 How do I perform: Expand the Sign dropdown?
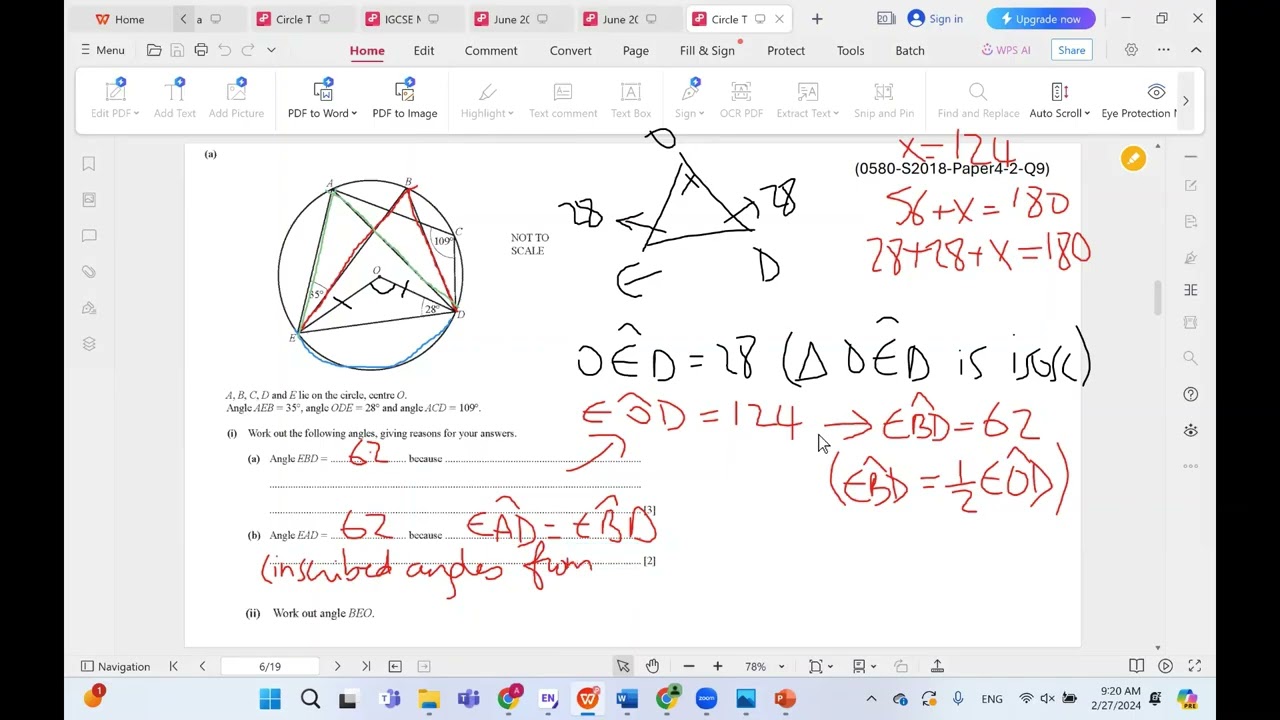[x=702, y=114]
